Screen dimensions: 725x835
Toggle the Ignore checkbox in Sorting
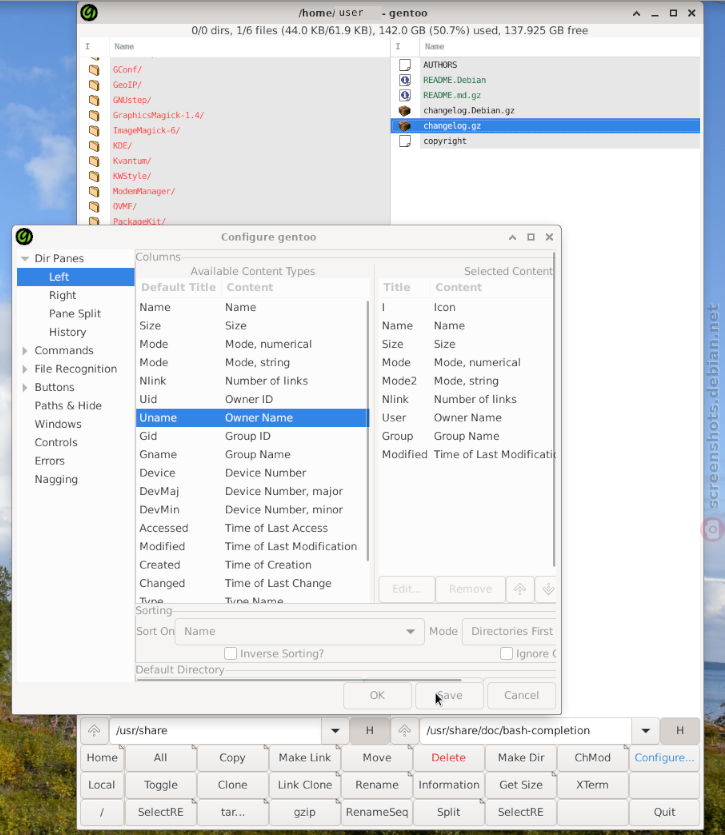(x=506, y=653)
